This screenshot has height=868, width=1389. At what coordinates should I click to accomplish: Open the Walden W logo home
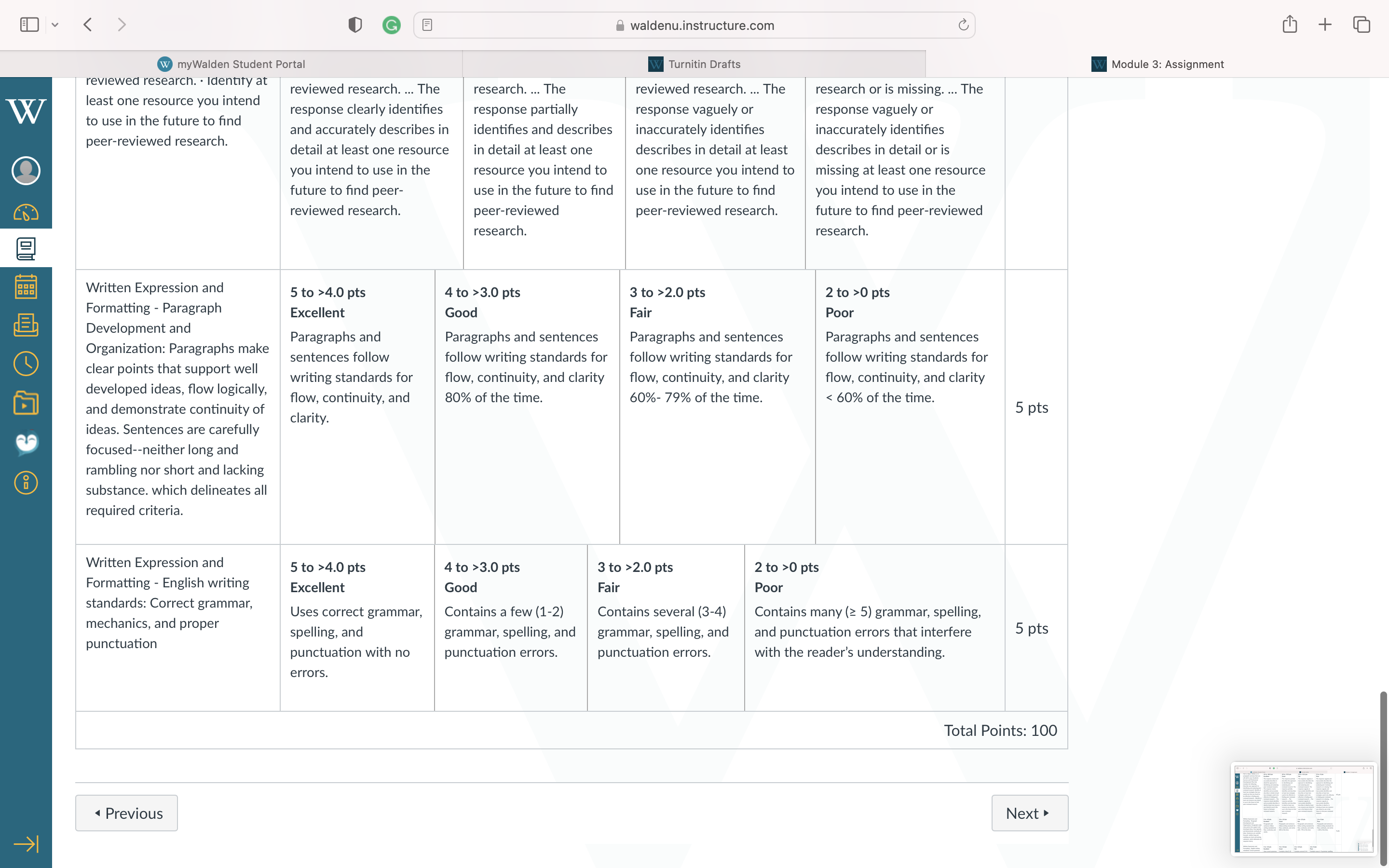(26, 111)
